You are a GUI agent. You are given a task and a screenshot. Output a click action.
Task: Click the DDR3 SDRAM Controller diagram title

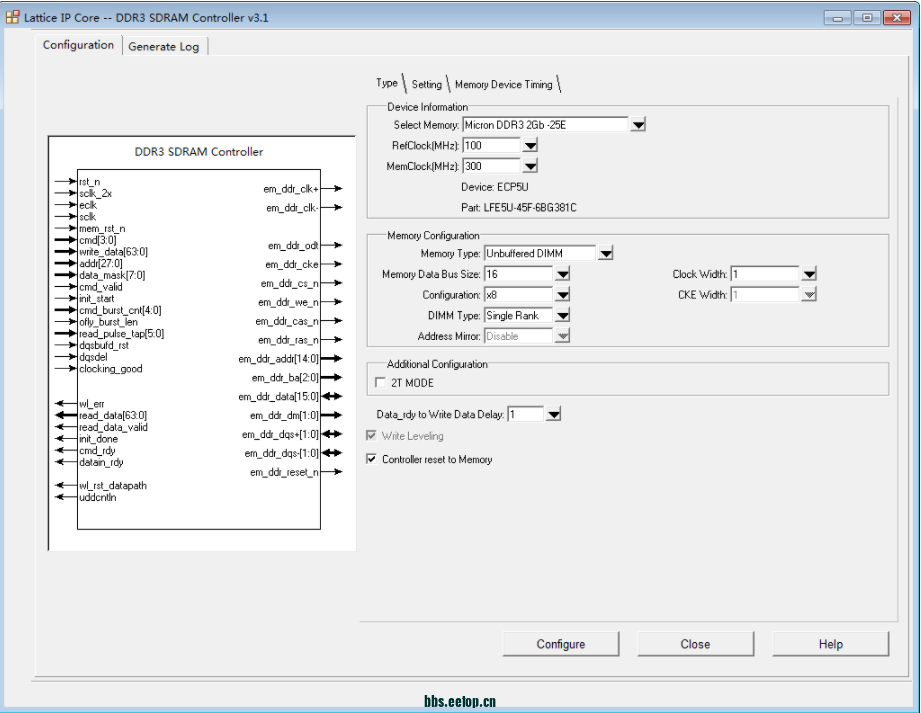[x=199, y=152]
